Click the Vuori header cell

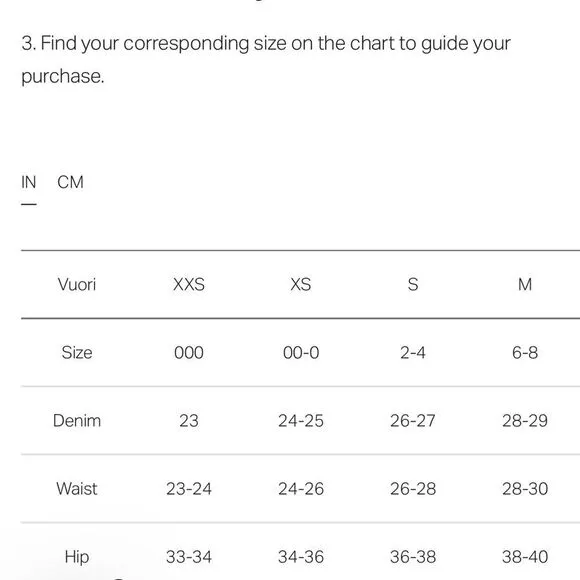point(77,284)
